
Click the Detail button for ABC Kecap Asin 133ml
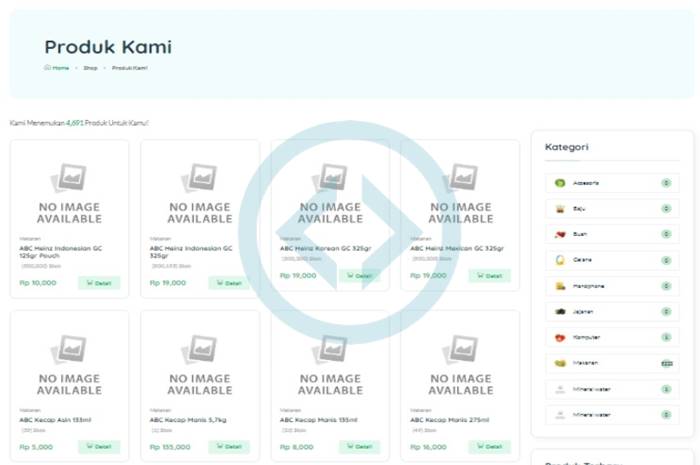99,448
